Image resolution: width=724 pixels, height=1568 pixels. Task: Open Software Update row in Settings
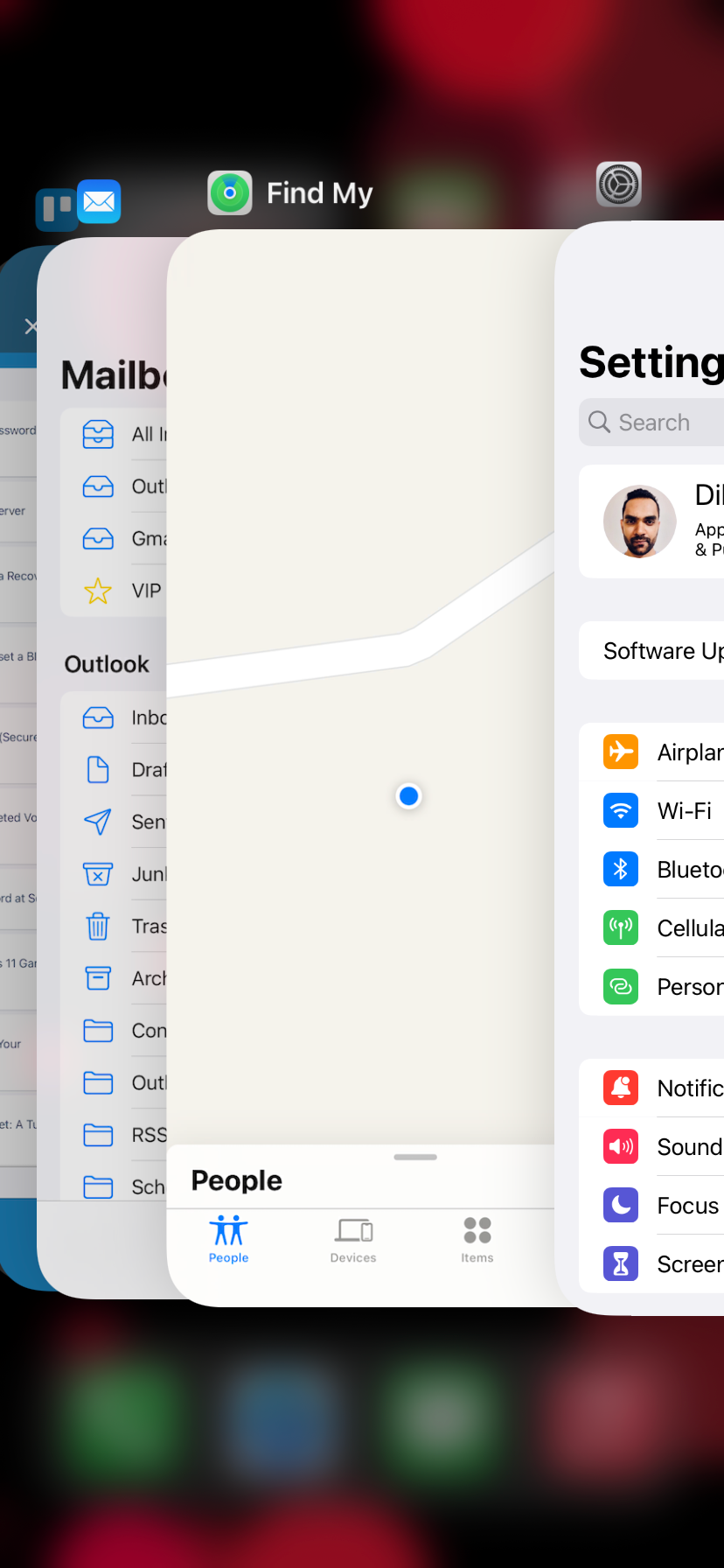pos(651,651)
